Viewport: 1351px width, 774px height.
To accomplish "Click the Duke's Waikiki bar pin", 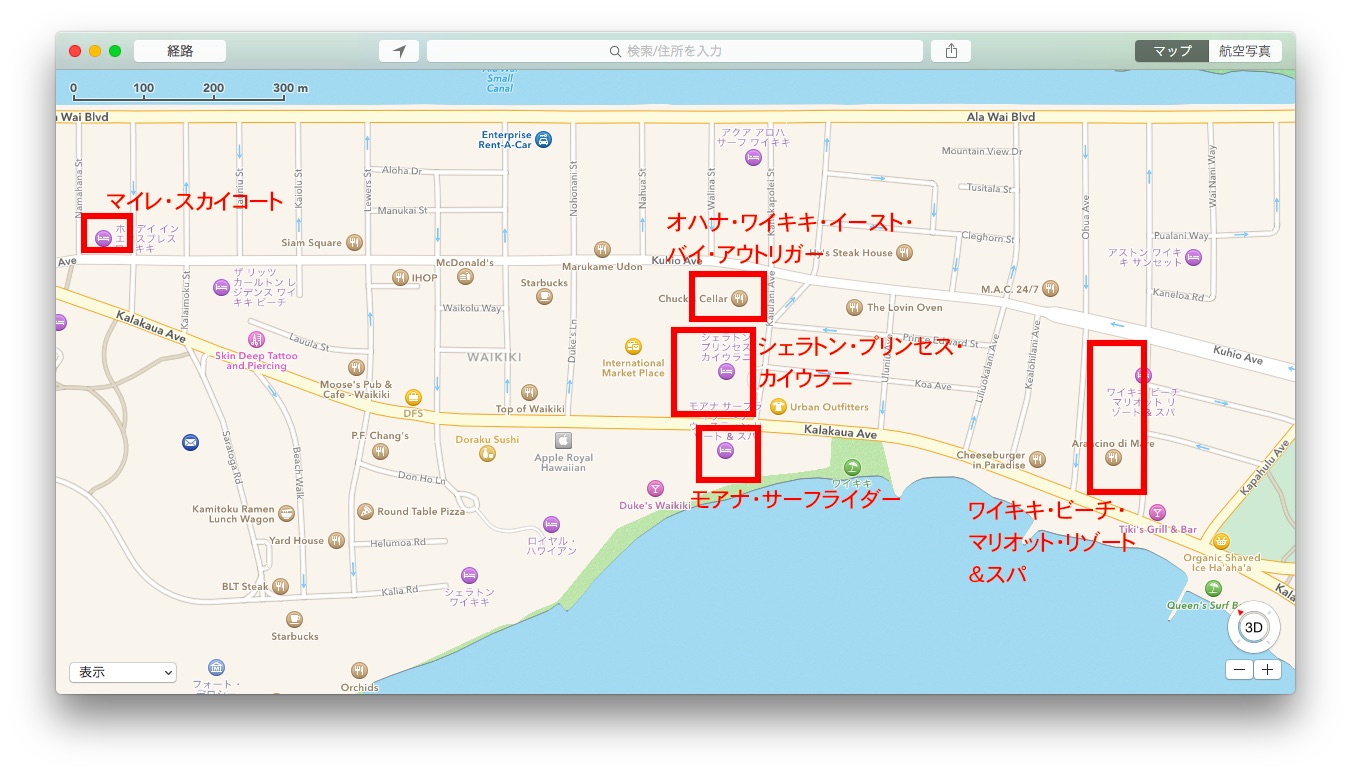I will coord(654,488).
